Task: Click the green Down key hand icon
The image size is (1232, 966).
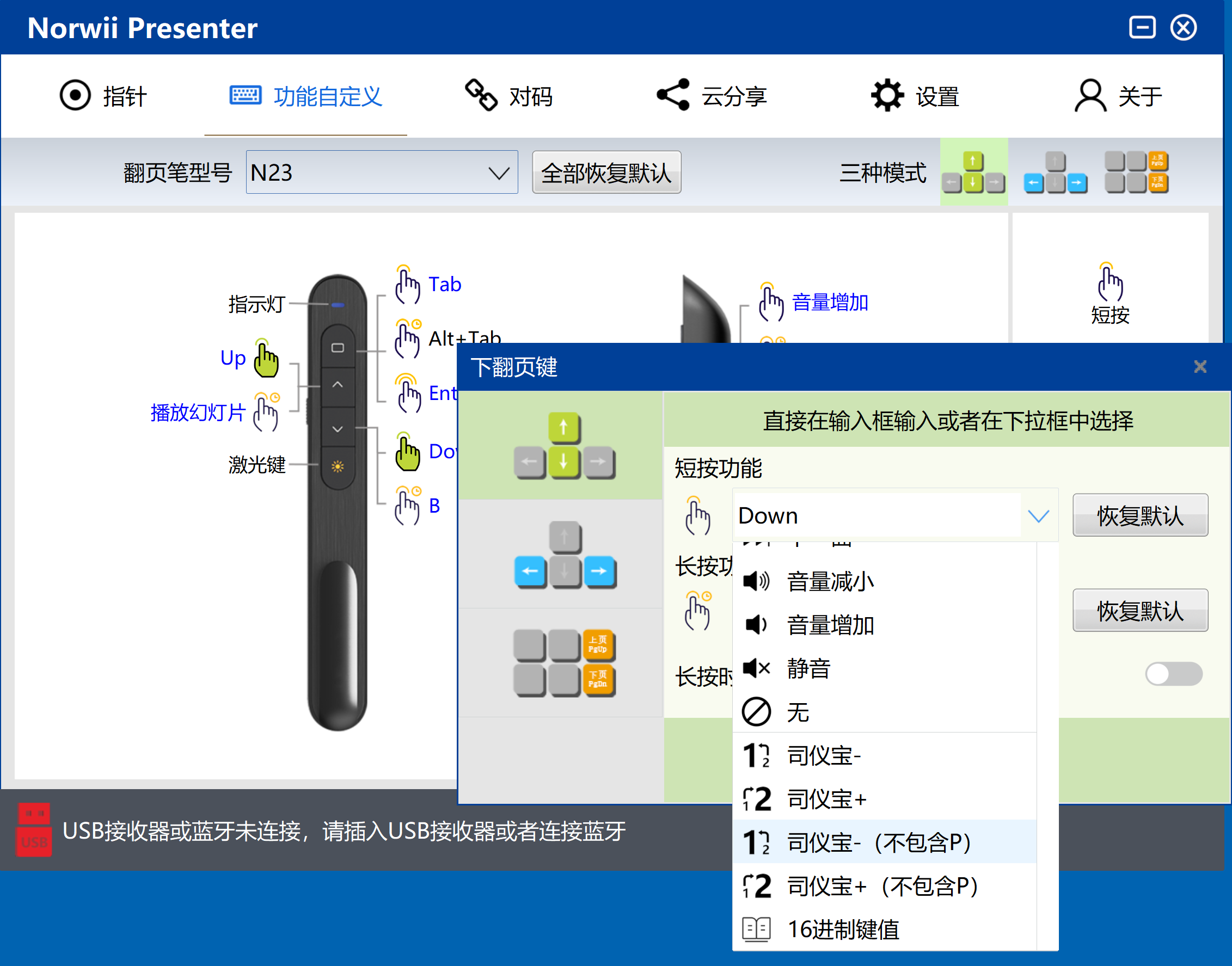Action: coord(407,451)
